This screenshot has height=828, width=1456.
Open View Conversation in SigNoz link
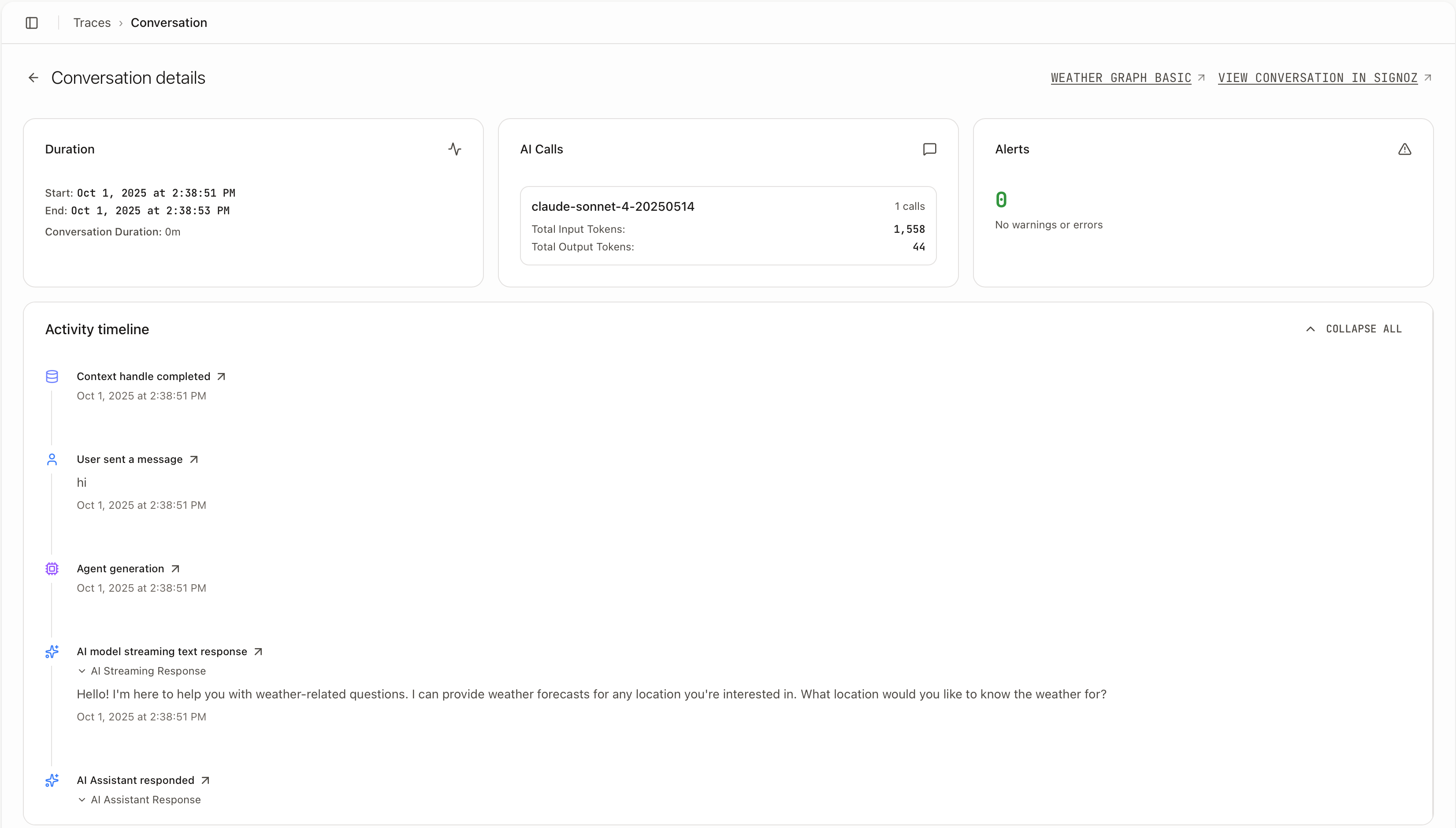pos(1317,78)
